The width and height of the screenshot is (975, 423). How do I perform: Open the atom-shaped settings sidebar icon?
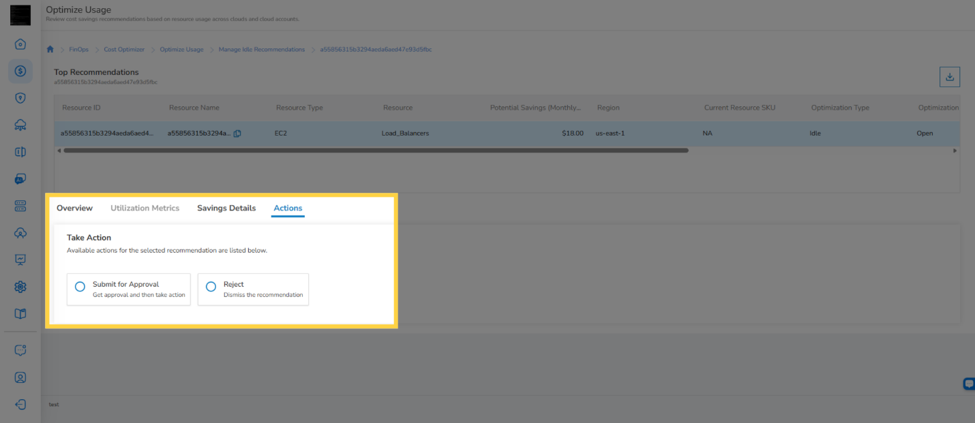tap(21, 287)
